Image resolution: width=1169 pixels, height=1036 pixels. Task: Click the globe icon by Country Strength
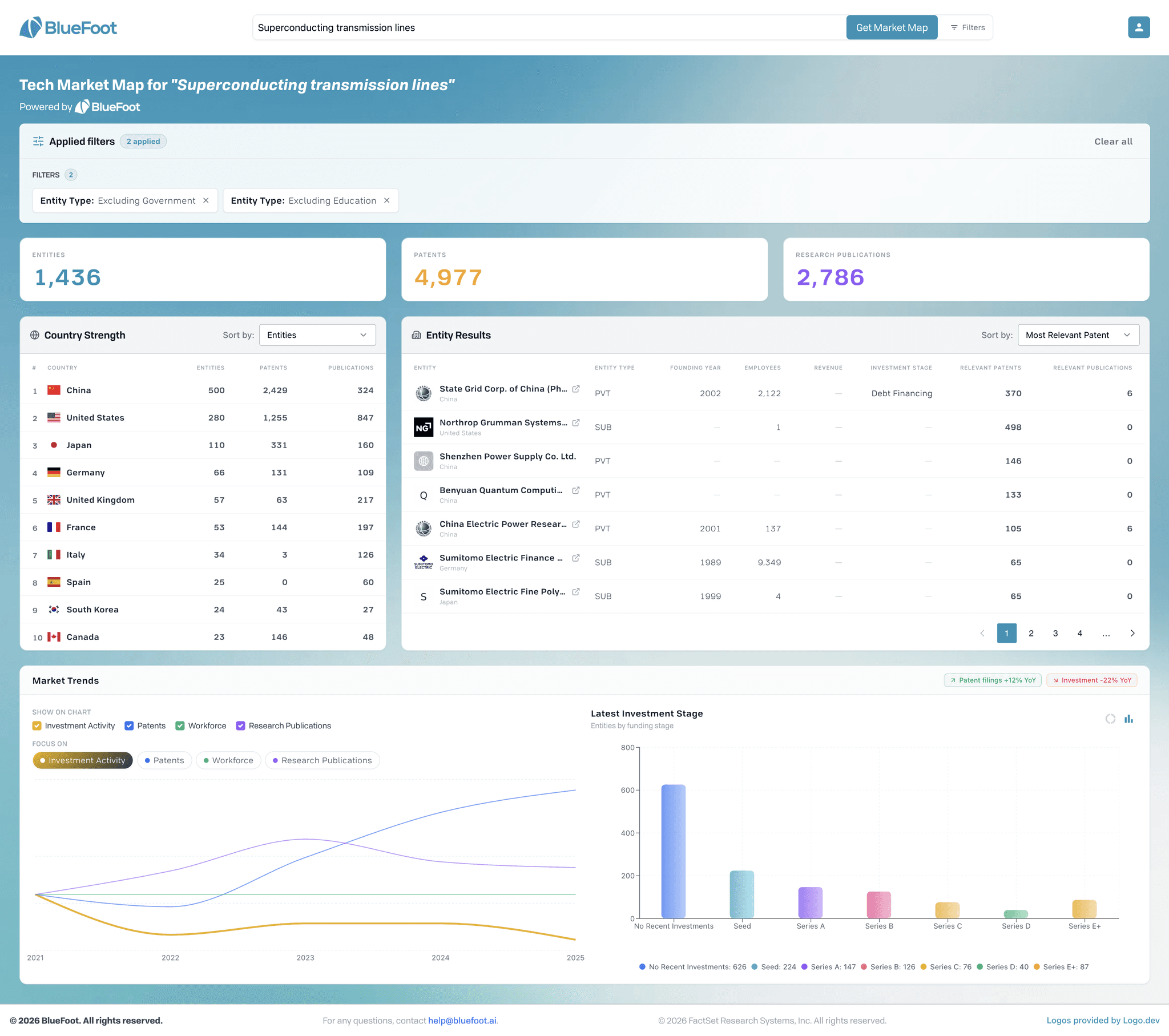click(x=35, y=335)
